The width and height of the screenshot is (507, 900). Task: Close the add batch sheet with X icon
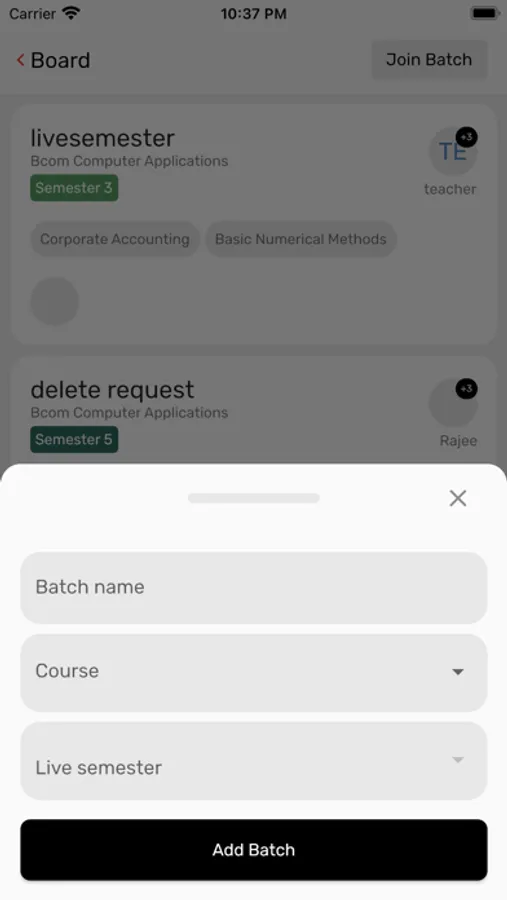pyautogui.click(x=458, y=498)
